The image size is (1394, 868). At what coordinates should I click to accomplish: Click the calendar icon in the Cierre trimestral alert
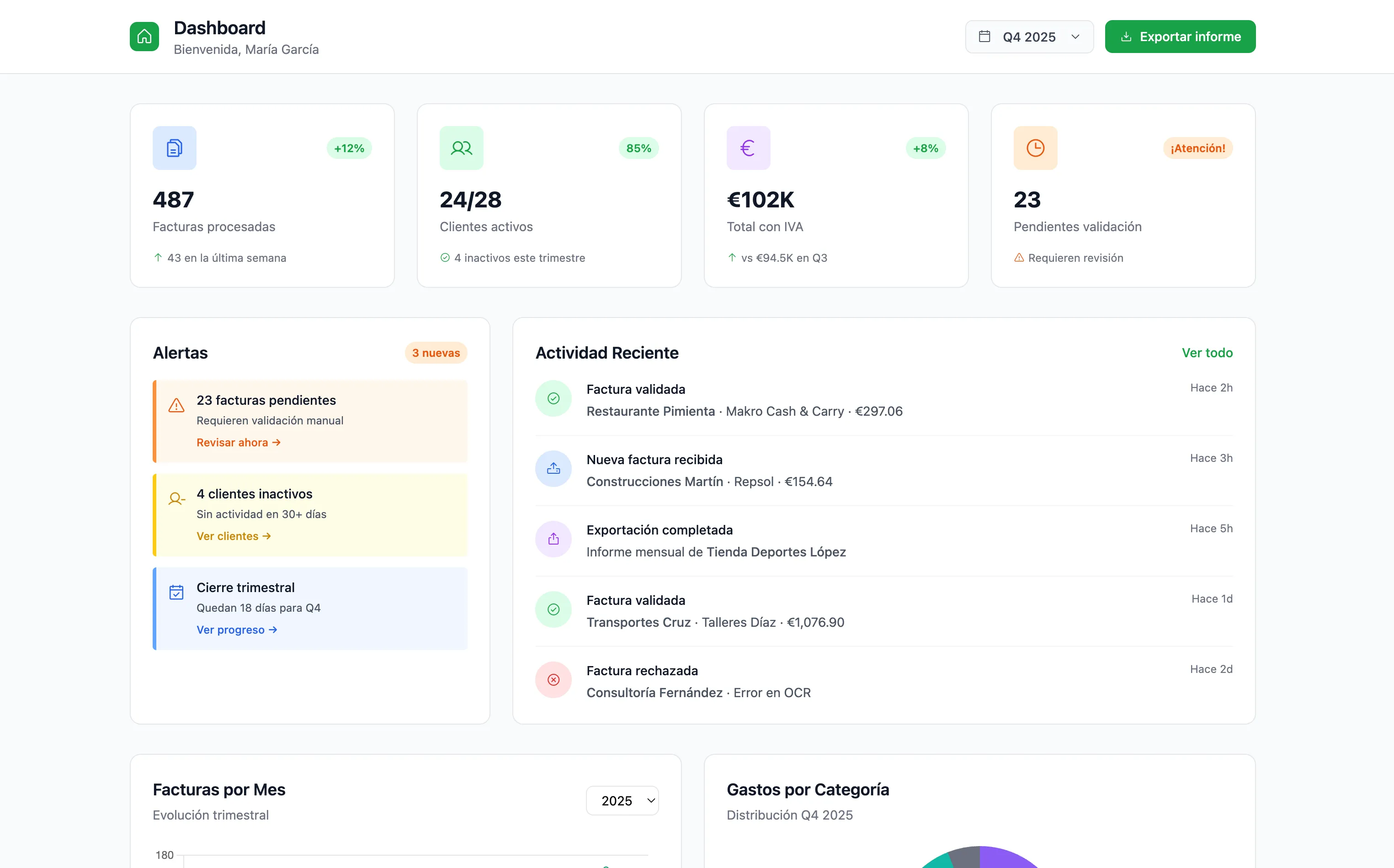pyautogui.click(x=176, y=593)
